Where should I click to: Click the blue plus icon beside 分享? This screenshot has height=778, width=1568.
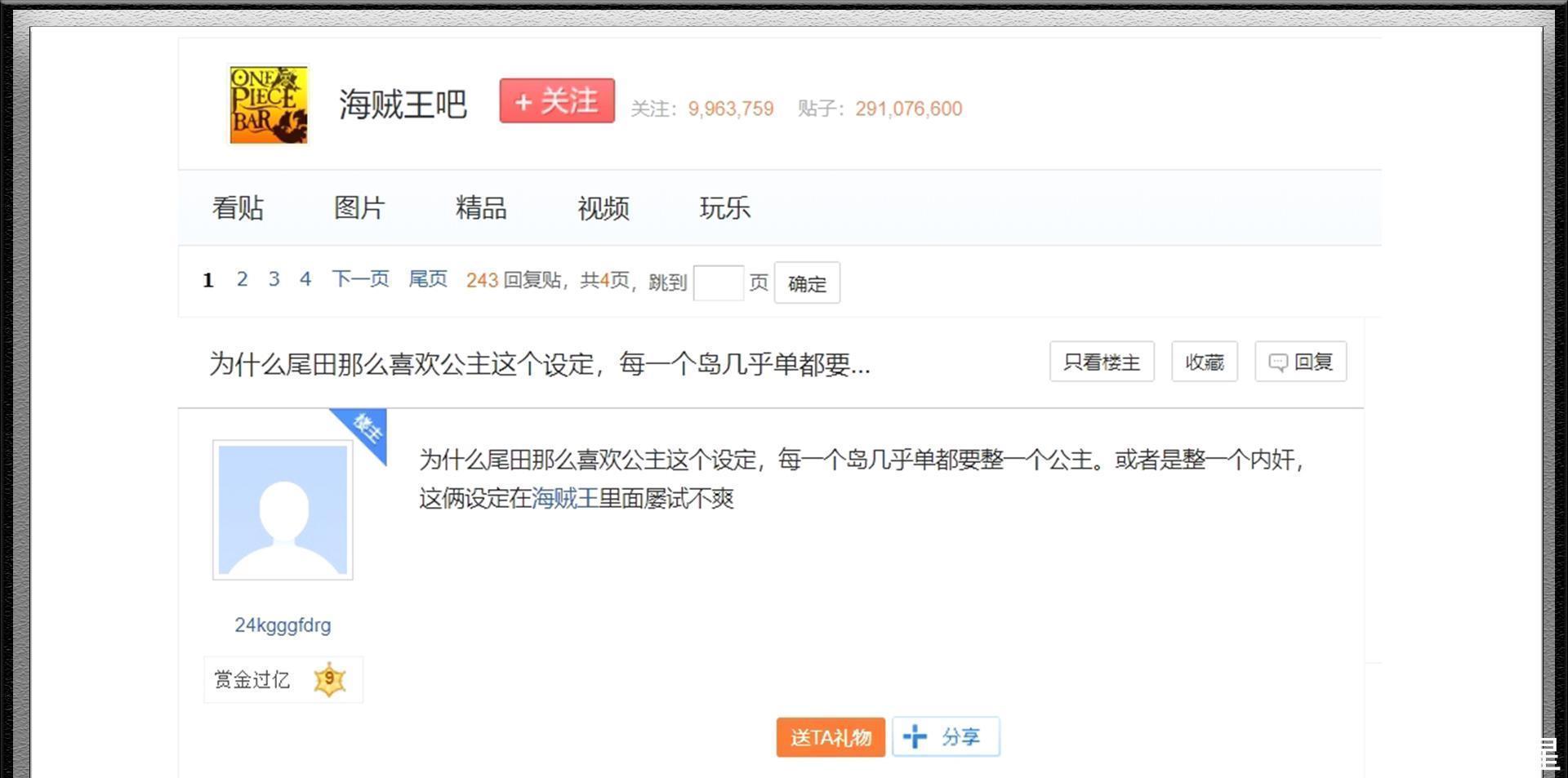(x=916, y=736)
